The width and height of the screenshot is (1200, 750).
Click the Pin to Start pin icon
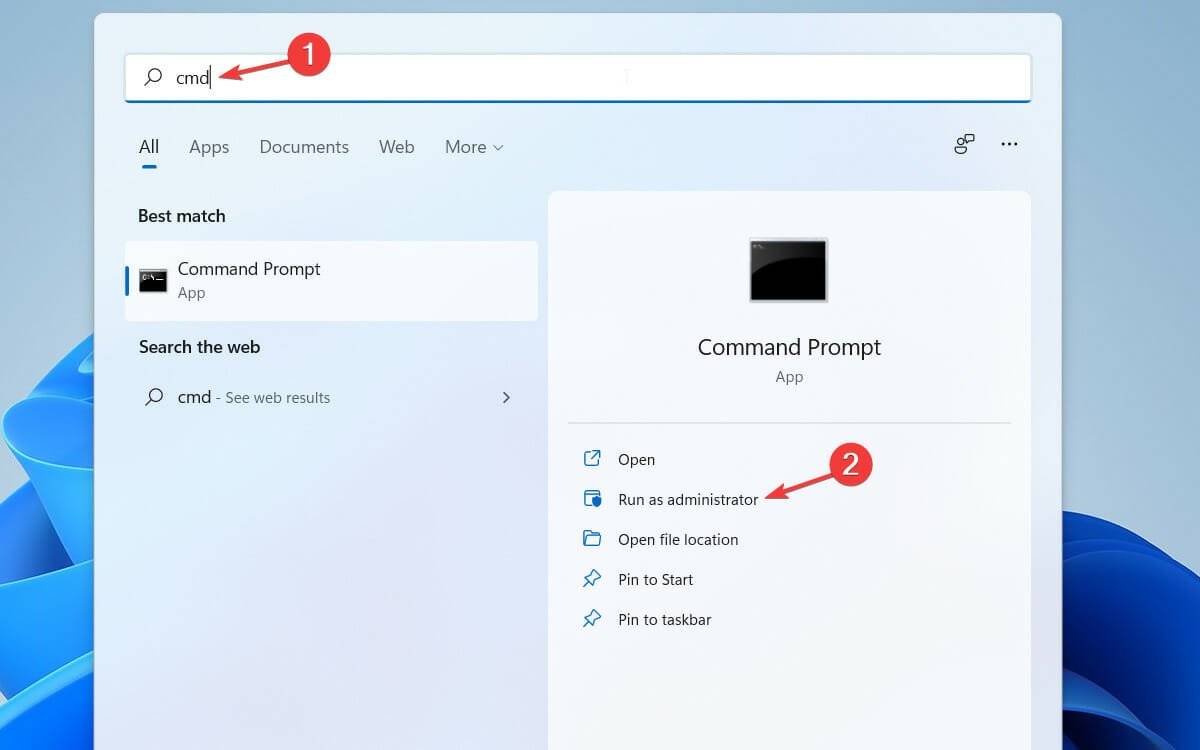593,579
